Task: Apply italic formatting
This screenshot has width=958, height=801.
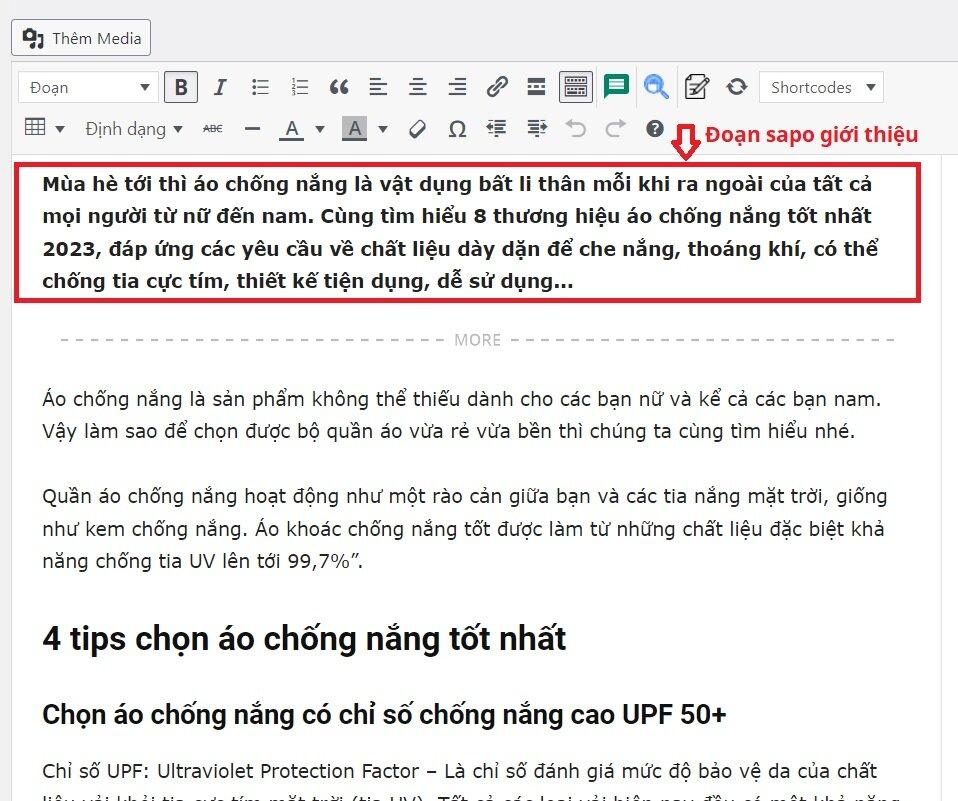Action: pos(220,87)
